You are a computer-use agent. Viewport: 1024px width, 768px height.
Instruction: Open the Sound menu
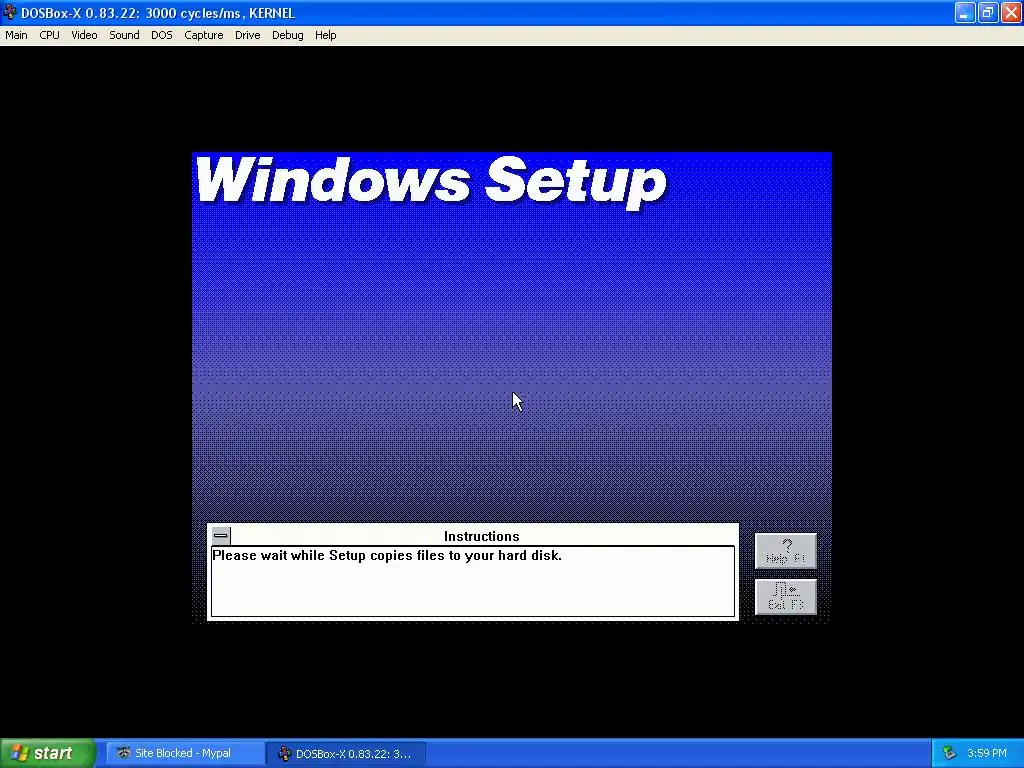coord(124,35)
